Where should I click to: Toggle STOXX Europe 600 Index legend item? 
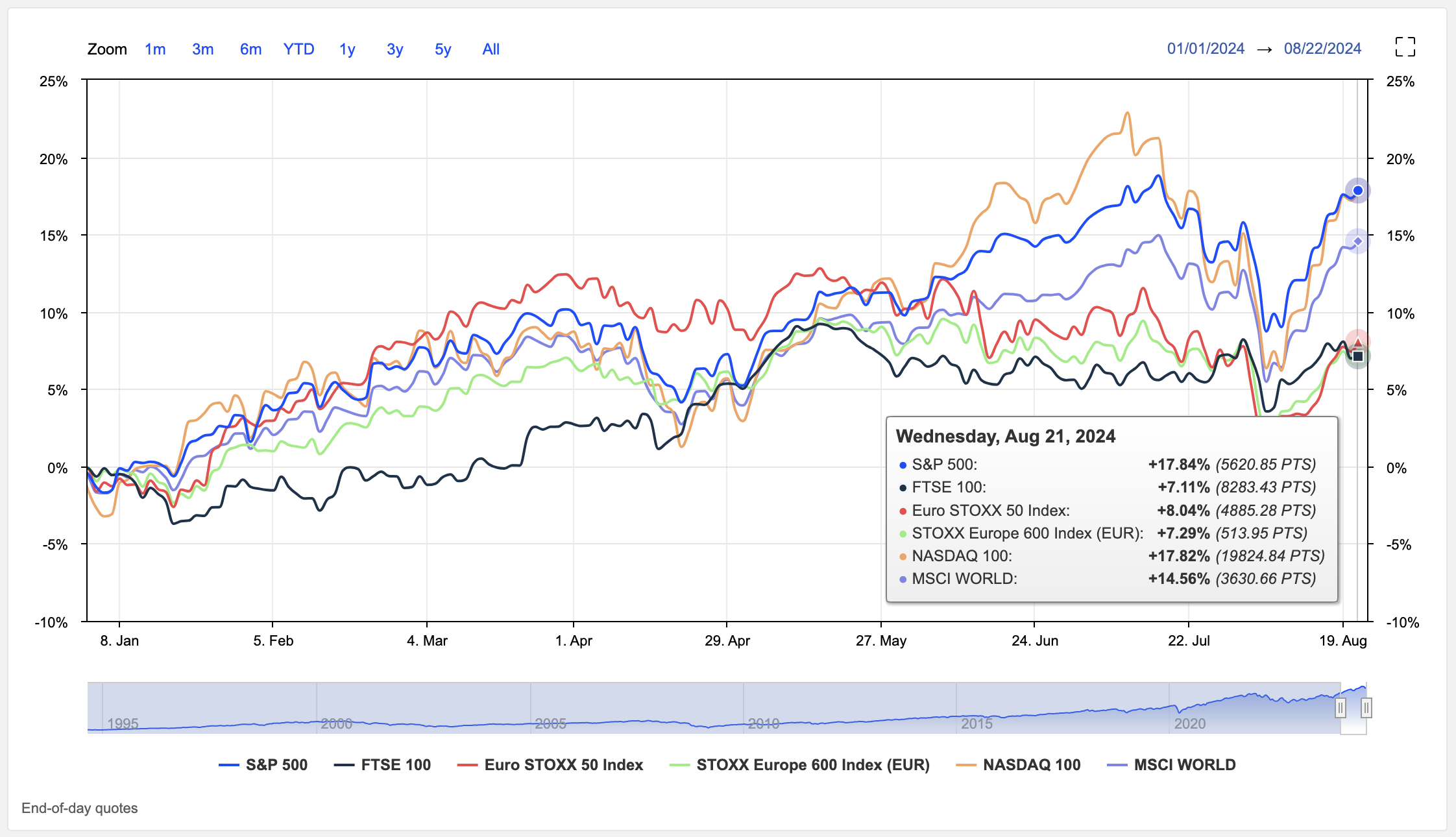tap(799, 765)
